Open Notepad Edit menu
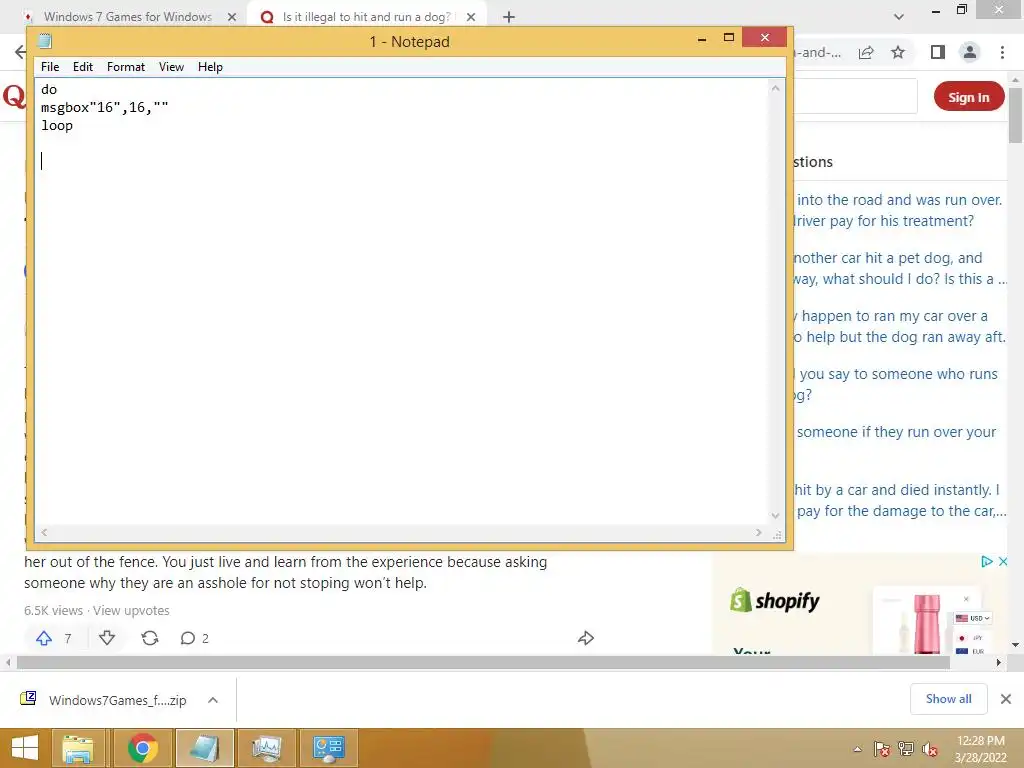This screenshot has height=768, width=1024. (x=82, y=67)
